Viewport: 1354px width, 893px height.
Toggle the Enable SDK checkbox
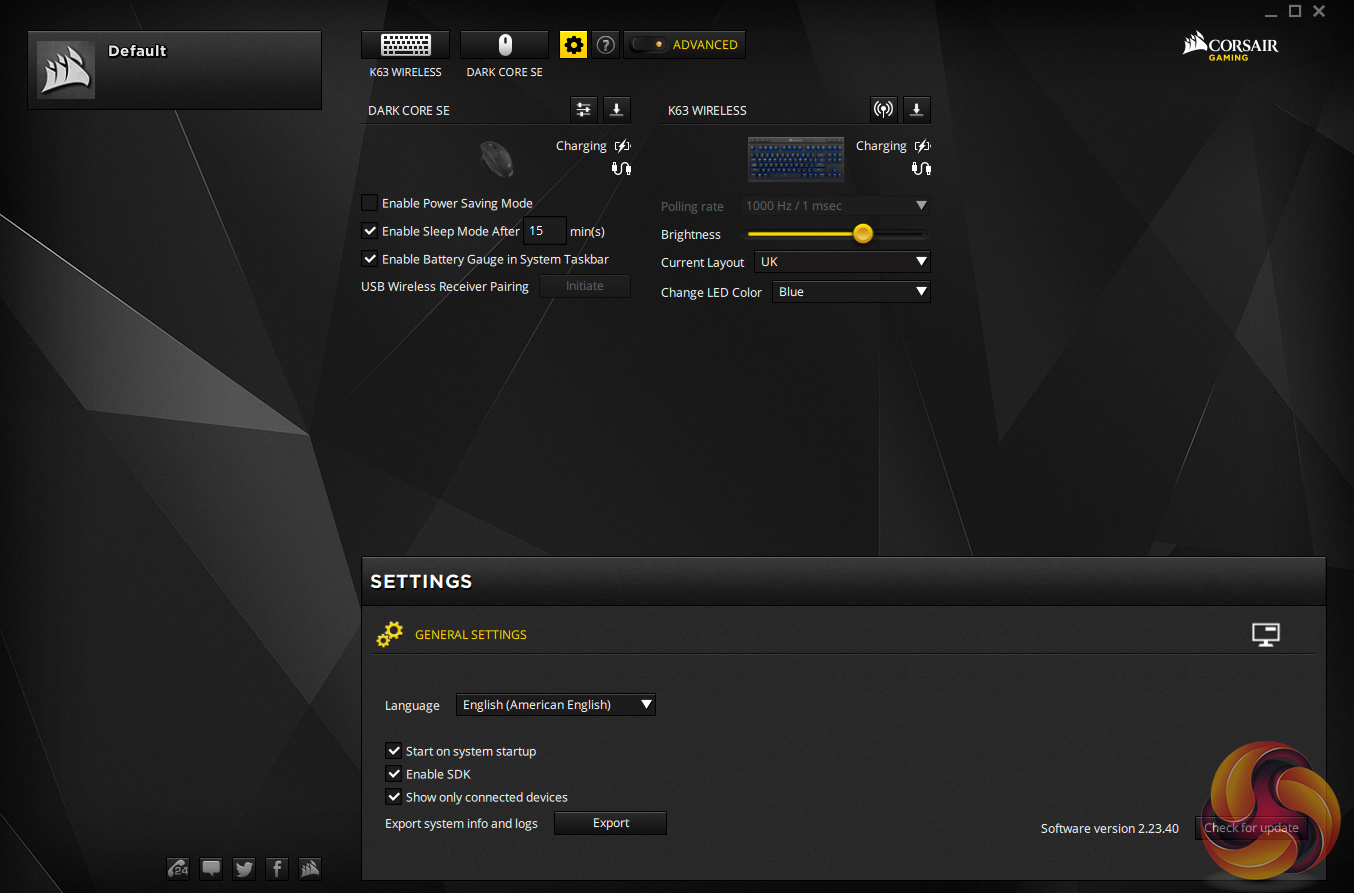(394, 774)
